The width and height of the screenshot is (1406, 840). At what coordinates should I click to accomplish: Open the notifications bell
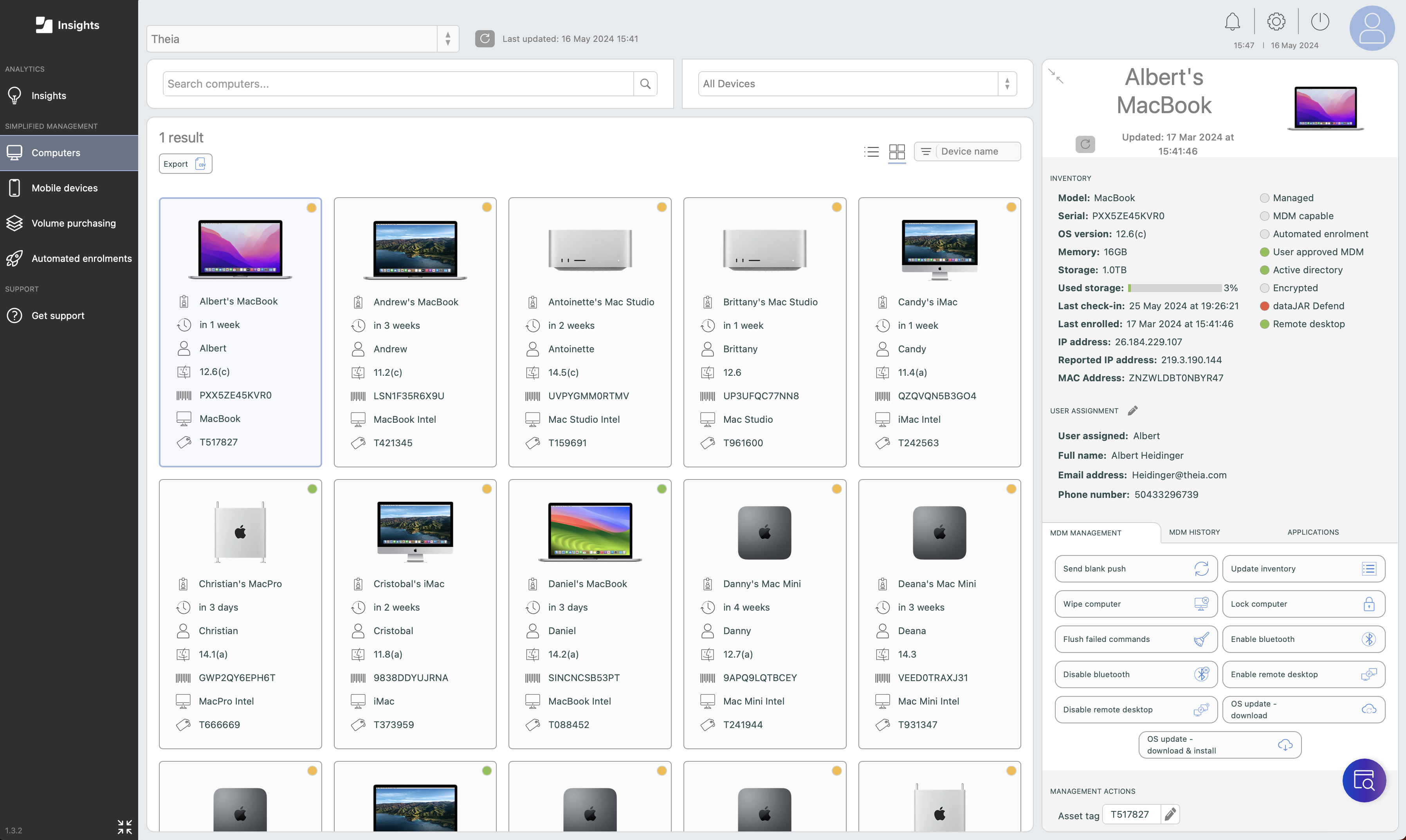tap(1232, 22)
